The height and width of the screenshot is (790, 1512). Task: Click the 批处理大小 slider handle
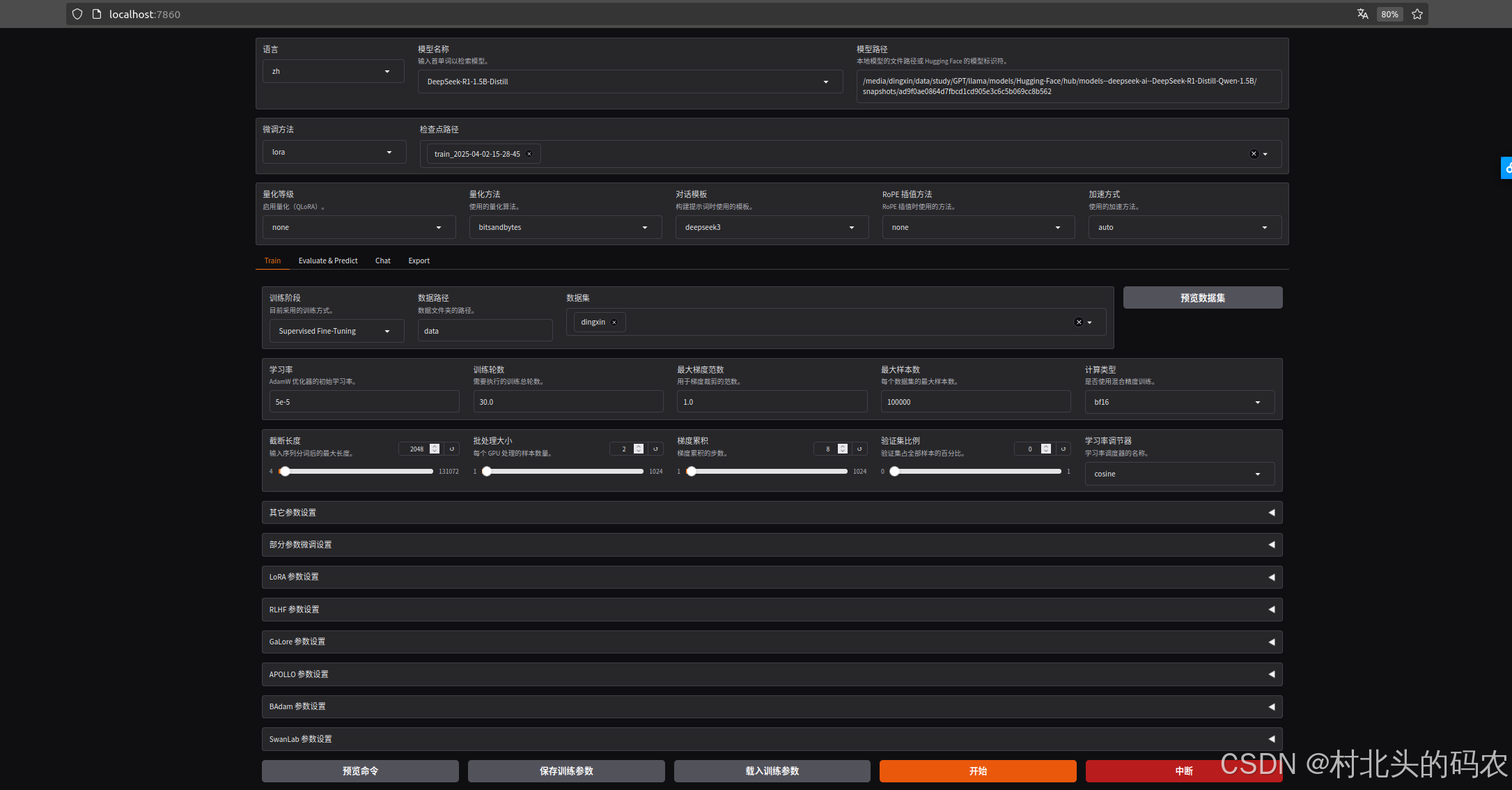(487, 472)
